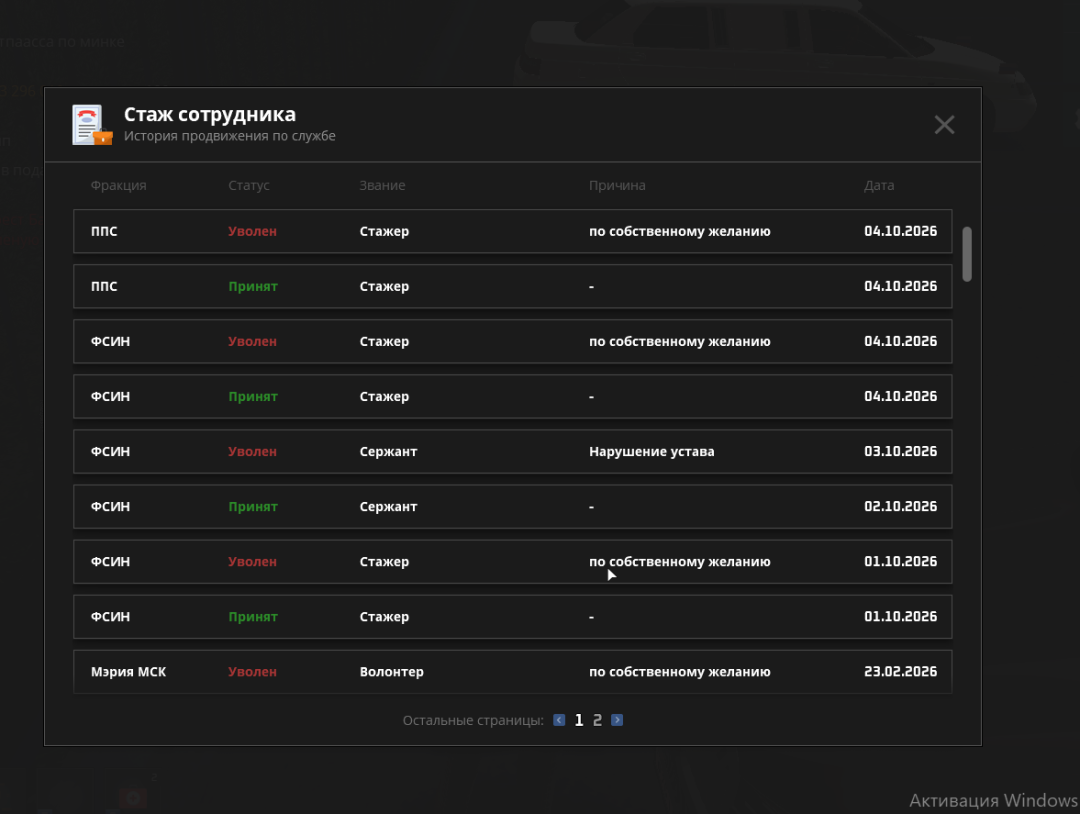Screen dimensions: 1080x814
Task: Click ППС in the Принят row
Action: pos(104,286)
